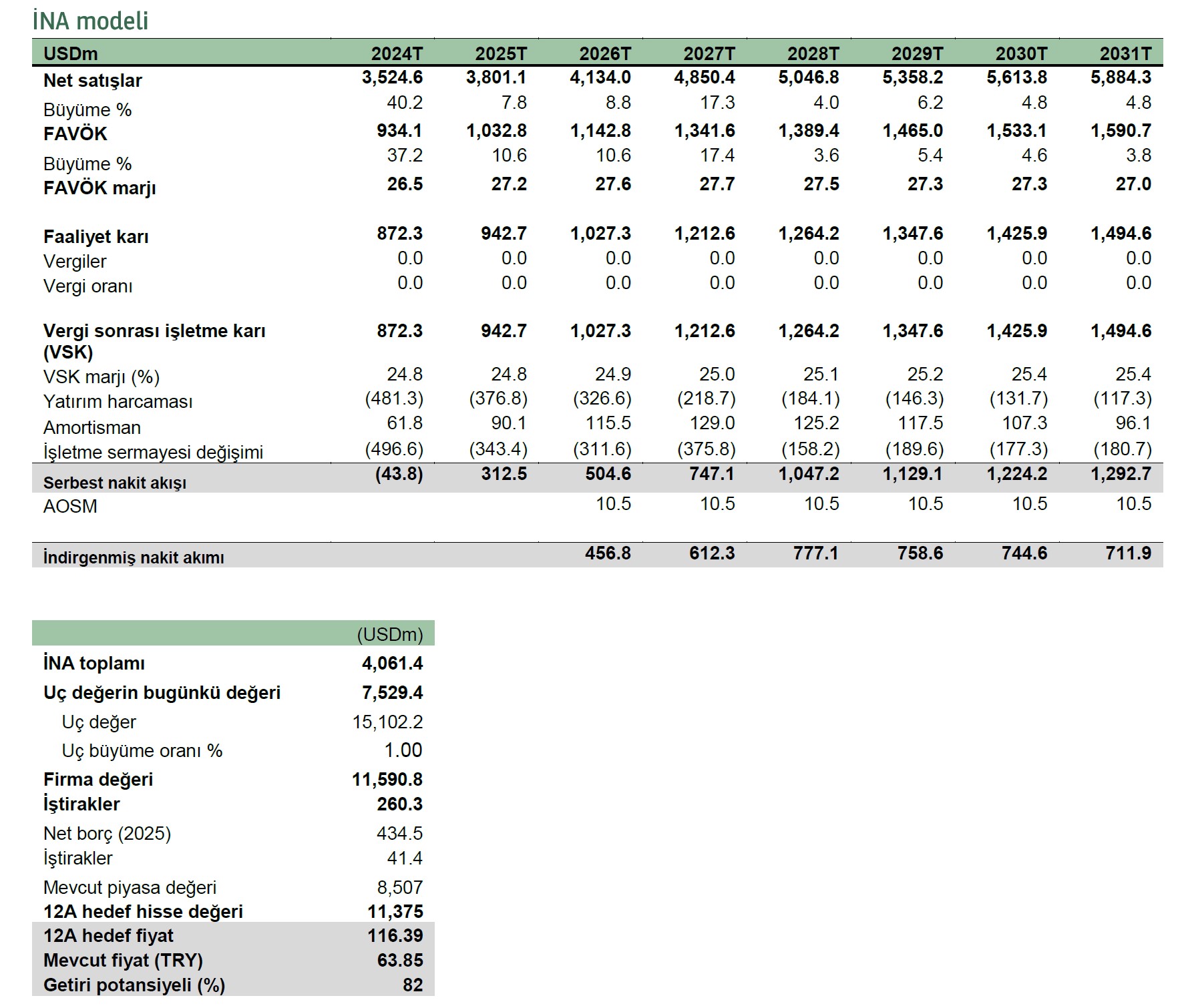Viewport: 1180px width, 1008px height.
Task: Select the Firma değeri row label
Action: [98, 780]
